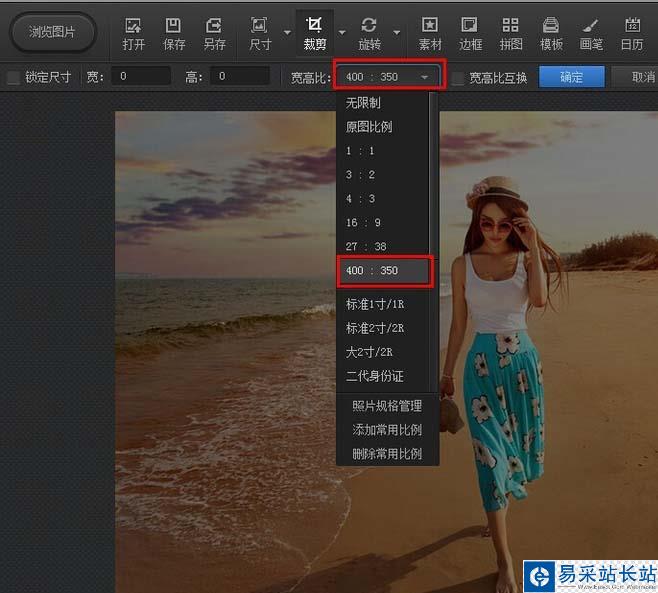
Task: Open the 日历 calendar tool
Action: click(x=632, y=34)
